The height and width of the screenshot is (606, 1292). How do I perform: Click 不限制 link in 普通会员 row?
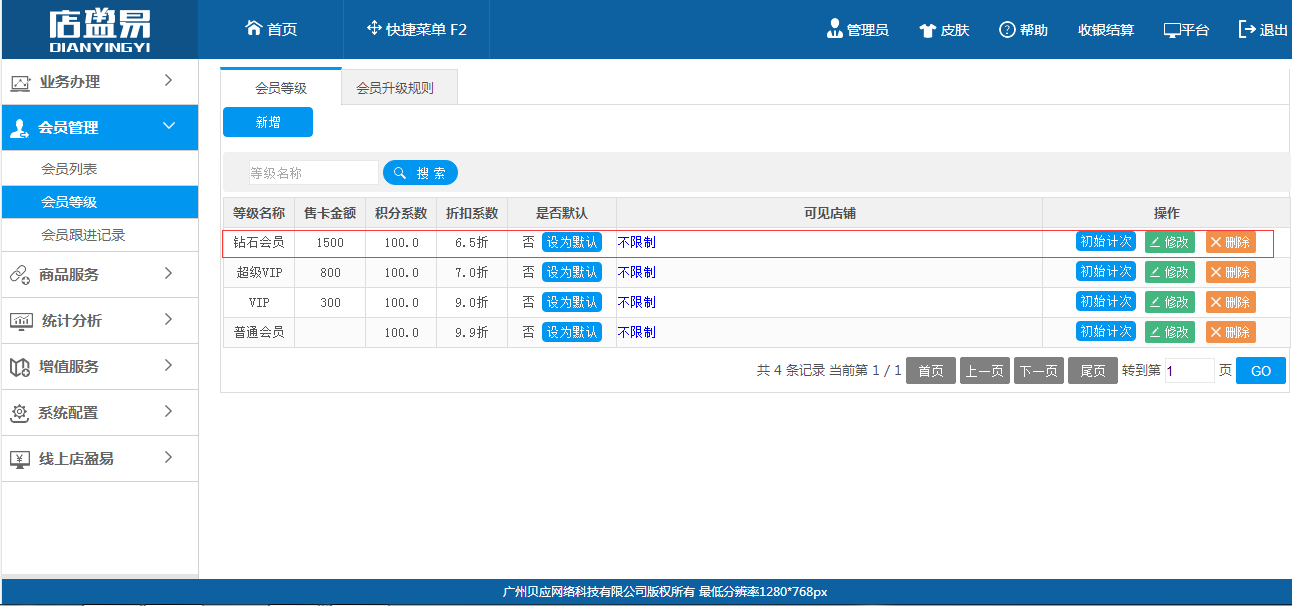[637, 332]
